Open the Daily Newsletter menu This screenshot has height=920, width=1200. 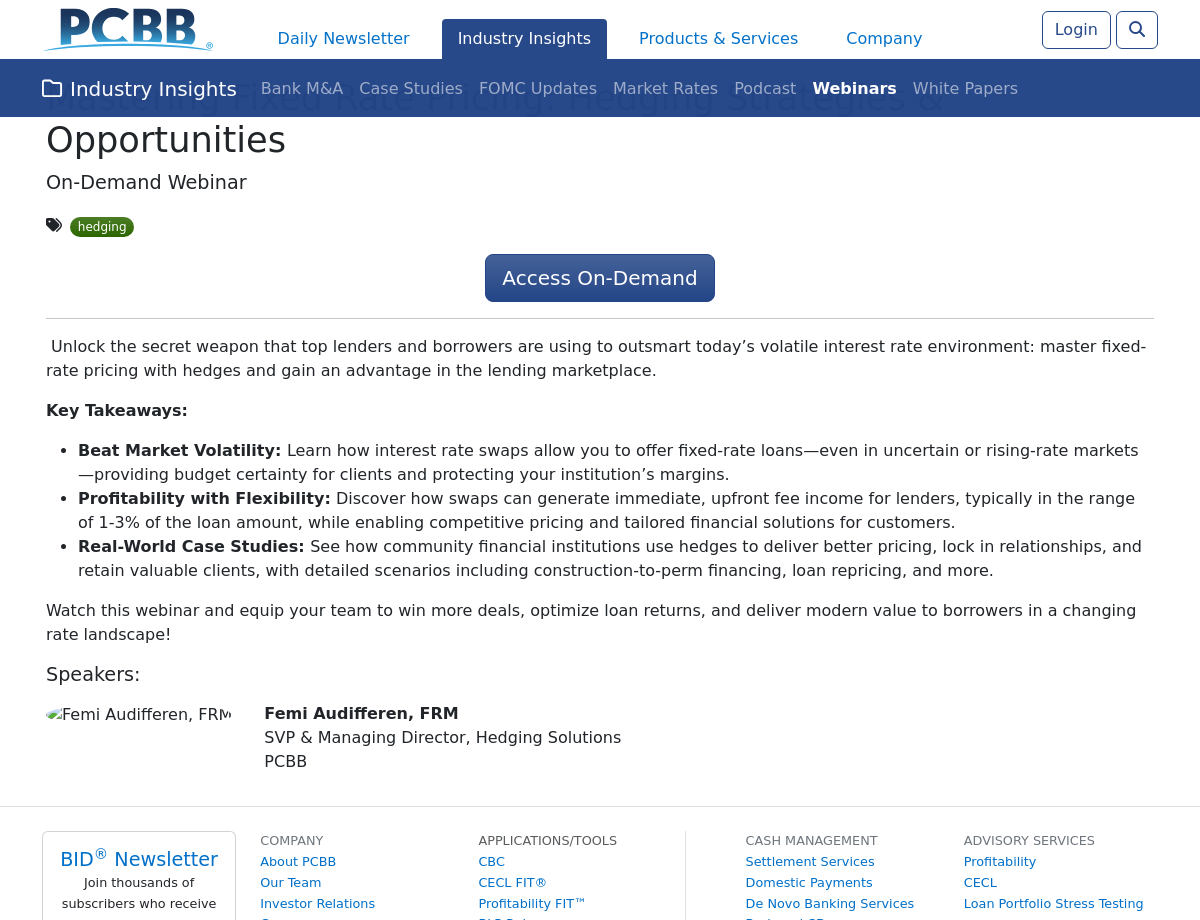pyautogui.click(x=343, y=39)
